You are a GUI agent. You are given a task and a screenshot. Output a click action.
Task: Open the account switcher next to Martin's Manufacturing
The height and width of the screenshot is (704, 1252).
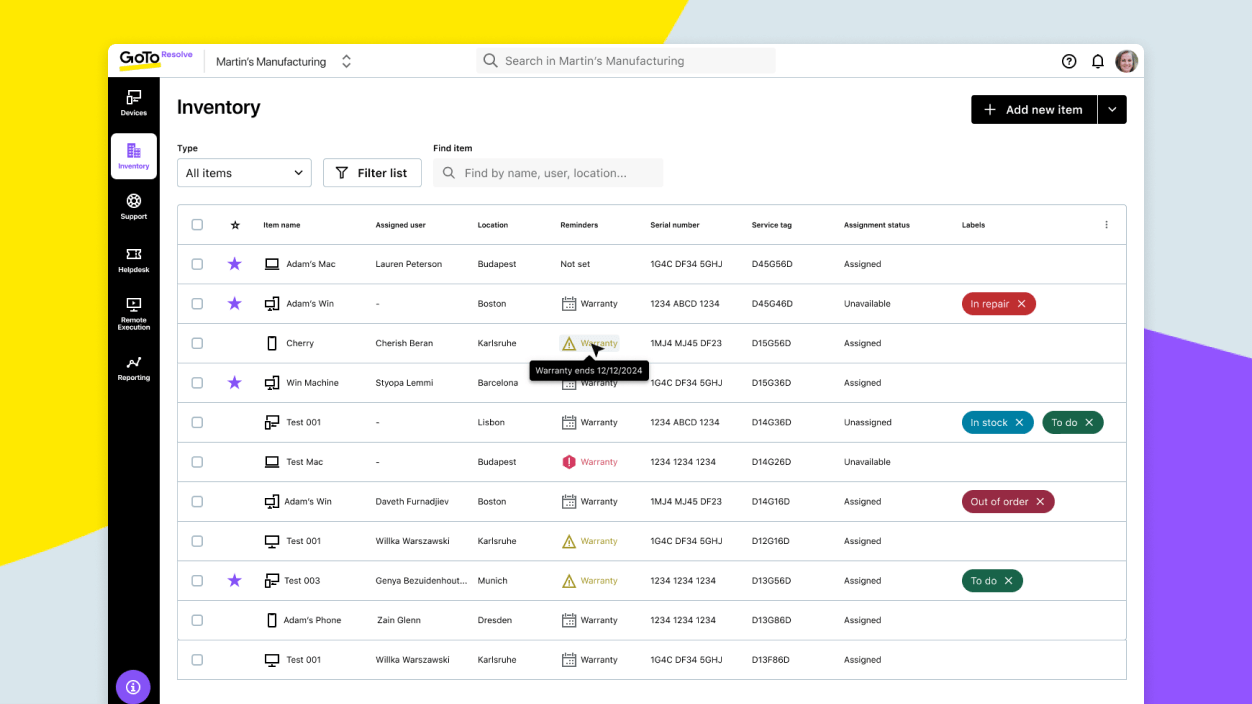point(346,61)
